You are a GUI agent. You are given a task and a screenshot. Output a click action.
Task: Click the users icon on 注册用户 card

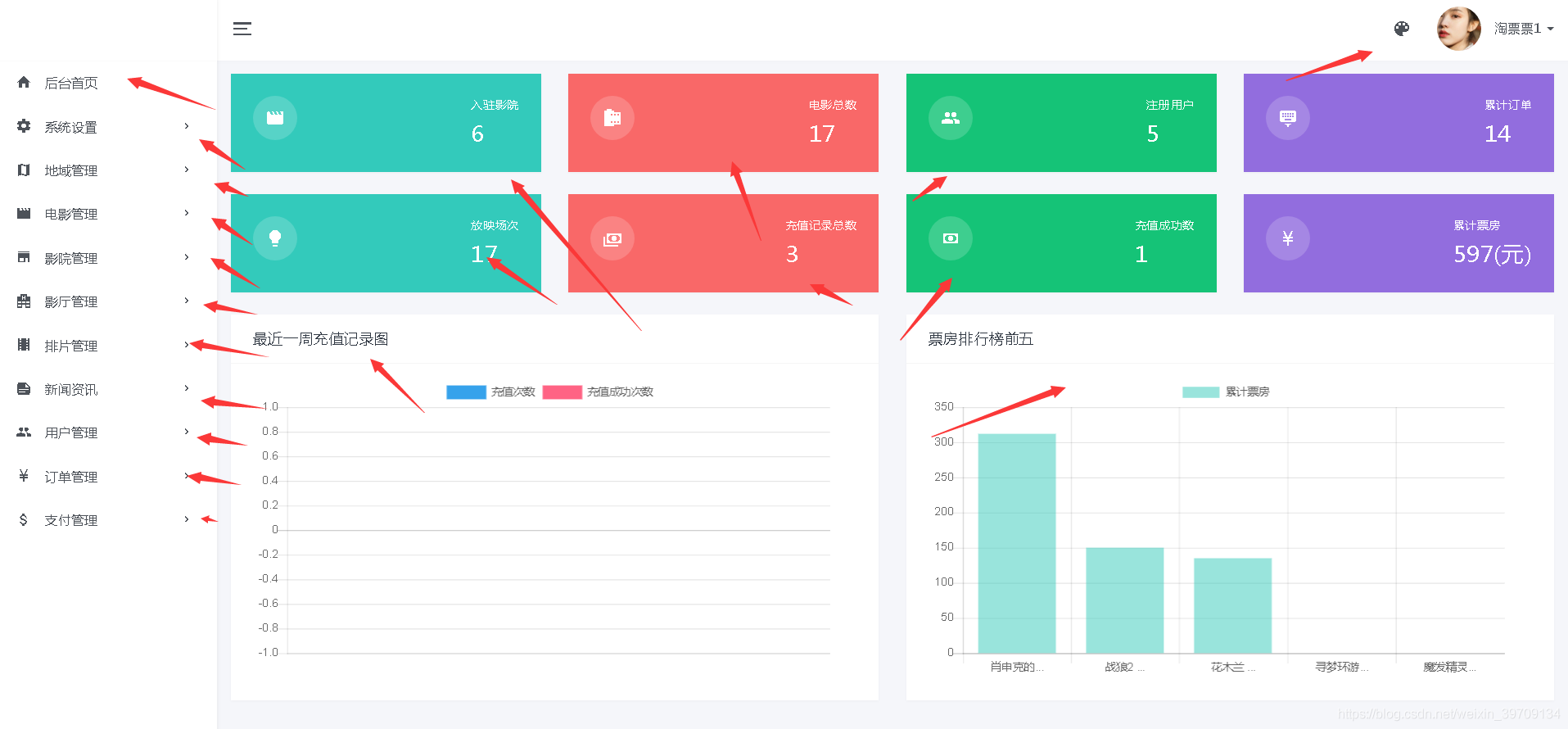click(x=951, y=118)
